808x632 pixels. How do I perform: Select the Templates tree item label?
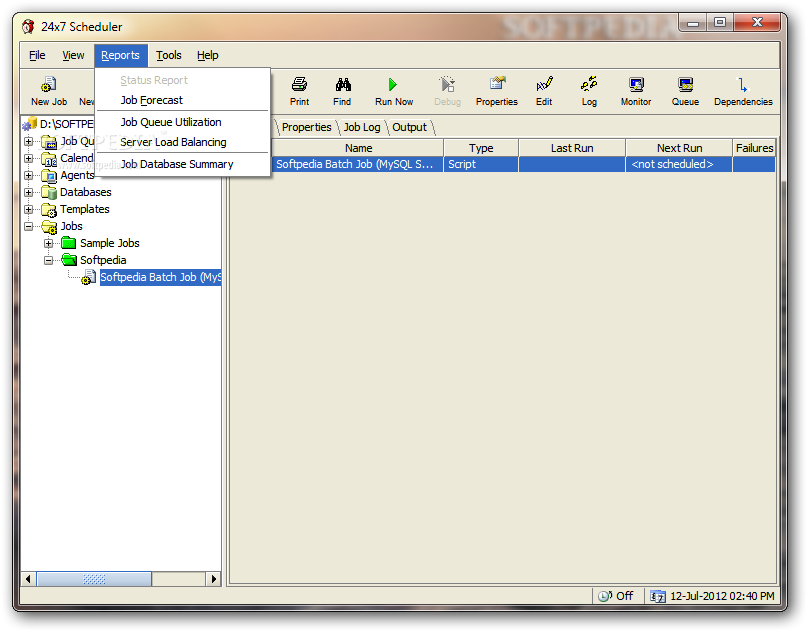click(x=85, y=209)
